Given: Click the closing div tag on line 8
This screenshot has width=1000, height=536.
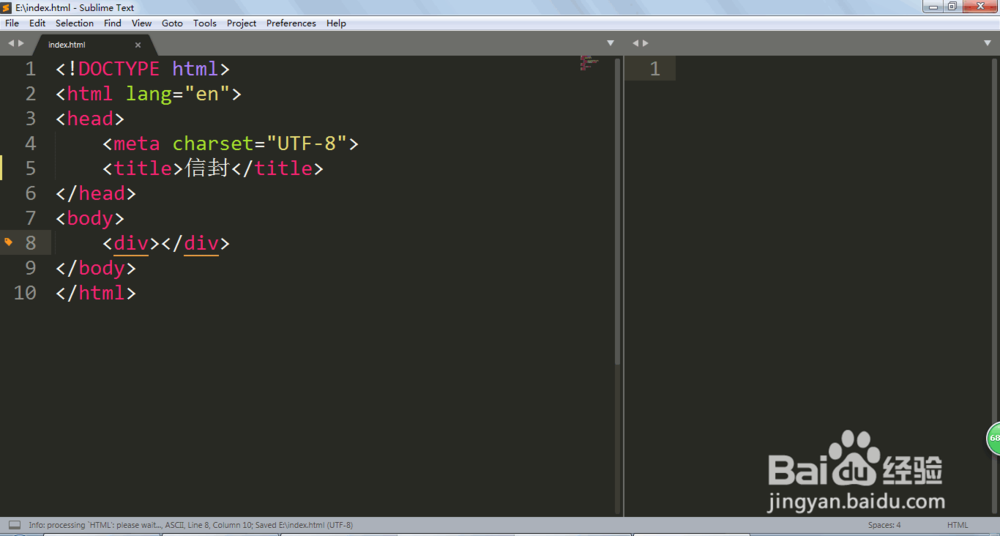Looking at the screenshot, I should 195,243.
